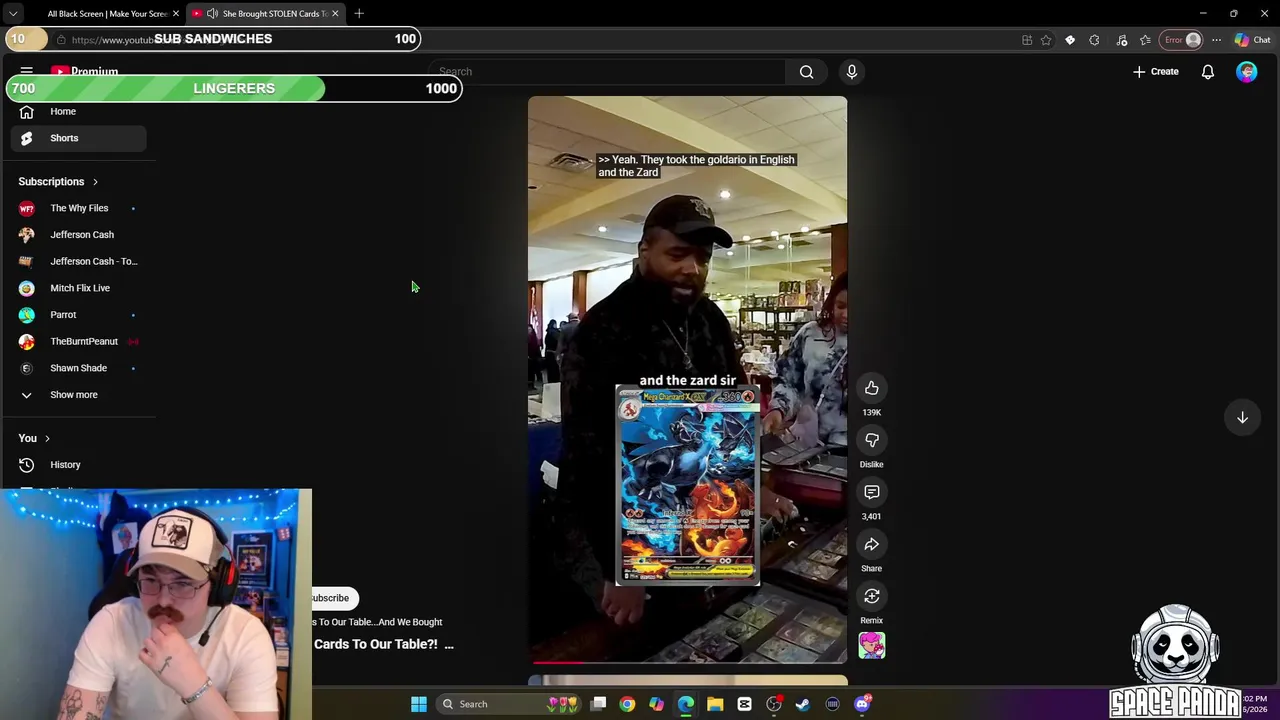
Task: Click the Create button
Action: (1155, 72)
